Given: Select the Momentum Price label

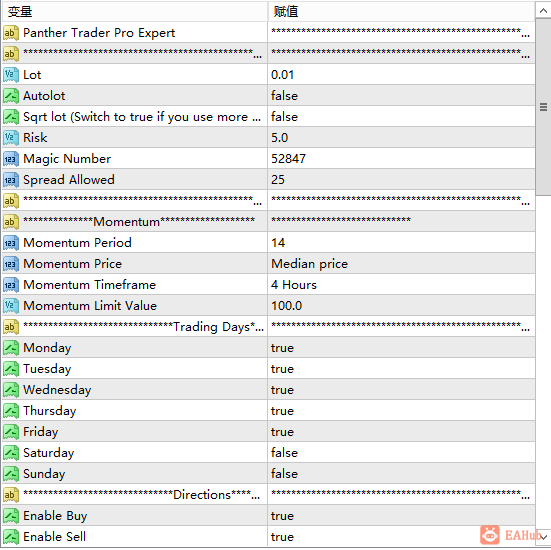Looking at the screenshot, I should (x=72, y=264).
